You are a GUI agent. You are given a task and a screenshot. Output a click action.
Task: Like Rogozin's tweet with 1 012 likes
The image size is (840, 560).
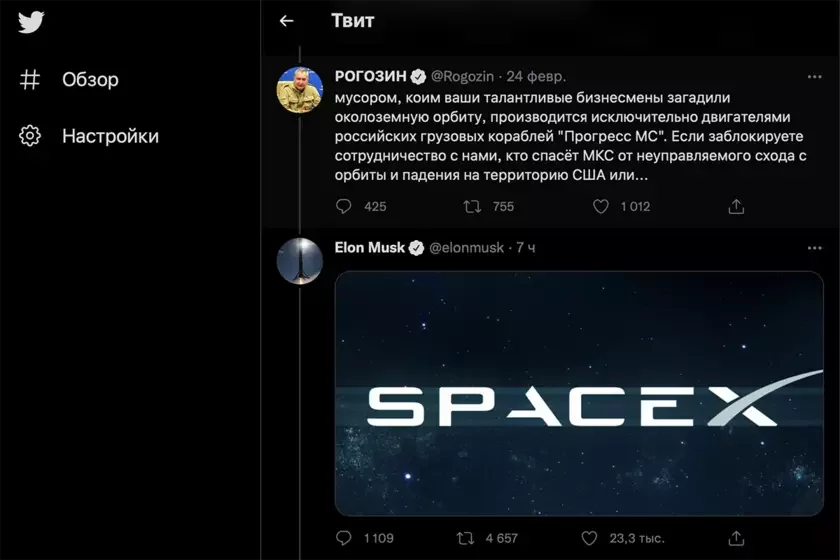601,206
